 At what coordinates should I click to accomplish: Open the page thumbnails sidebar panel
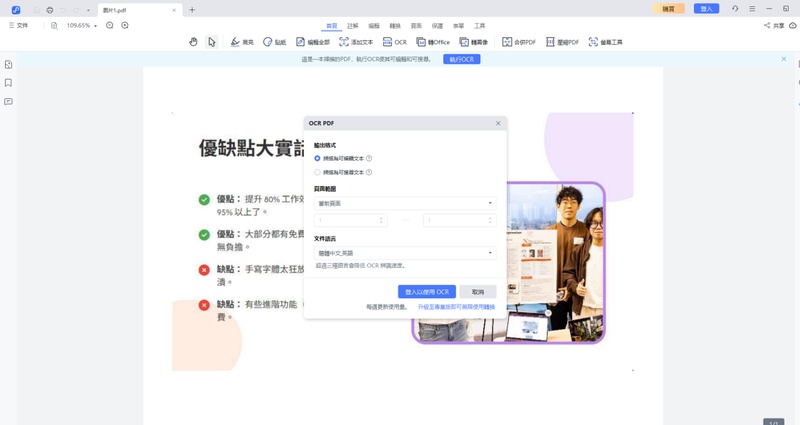[x=8, y=64]
